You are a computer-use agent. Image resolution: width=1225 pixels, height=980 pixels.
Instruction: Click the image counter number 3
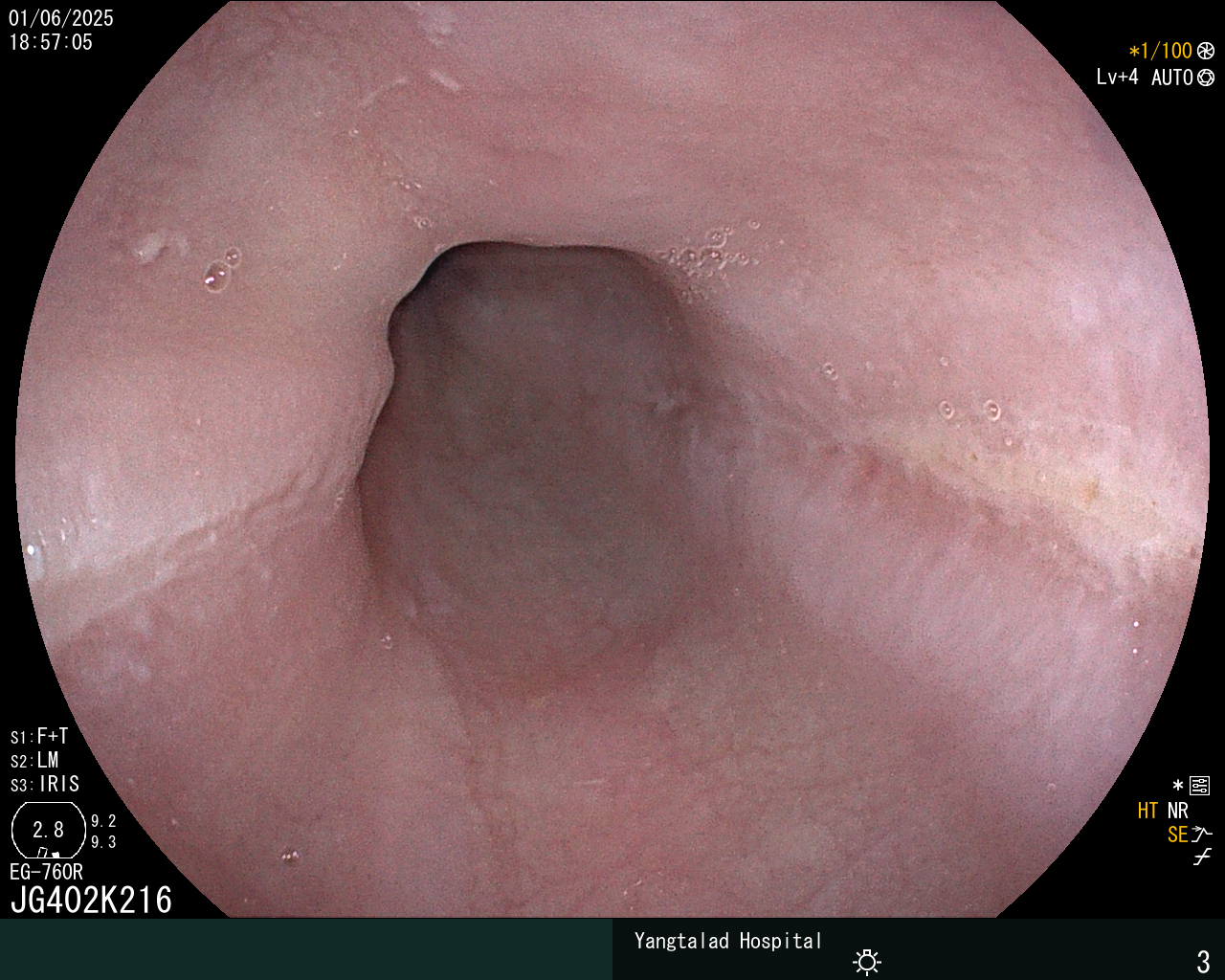pos(1204,961)
